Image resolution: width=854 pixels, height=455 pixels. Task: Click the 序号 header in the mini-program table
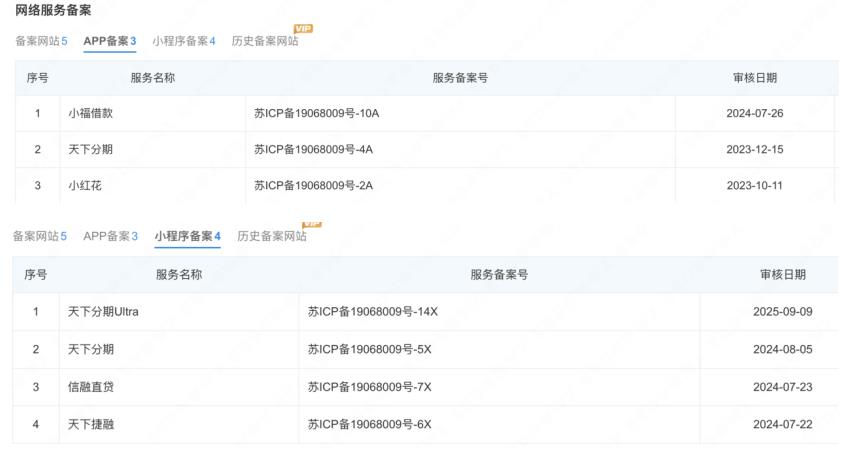35,275
